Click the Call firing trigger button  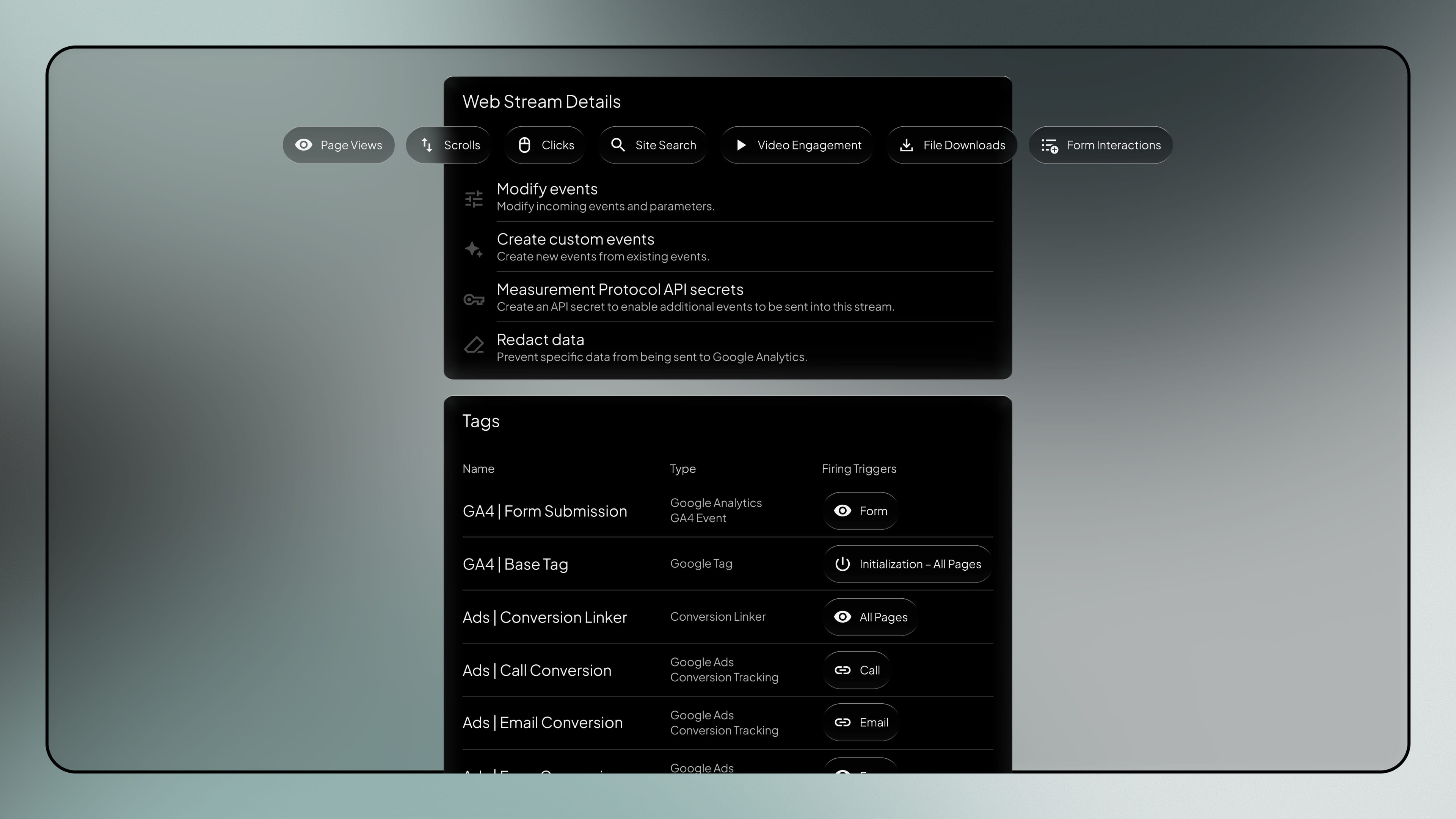tap(857, 670)
